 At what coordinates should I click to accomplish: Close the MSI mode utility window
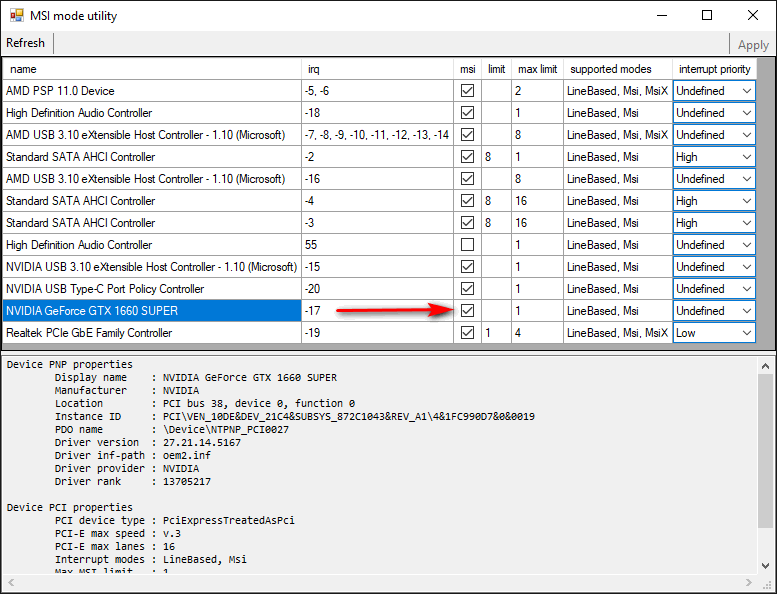coord(753,15)
